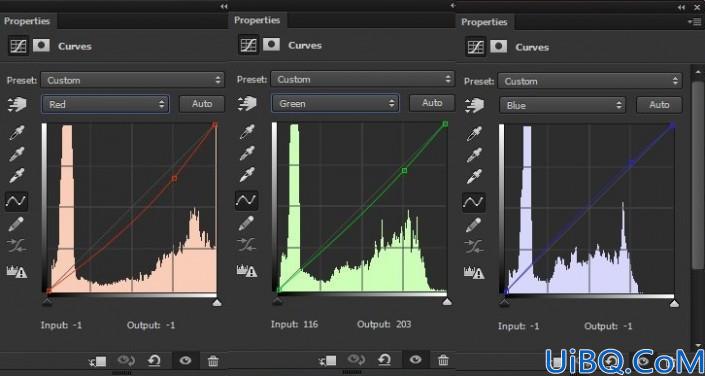Select pencil draw curve tool in Green panel
This screenshot has height=376, width=705.
pos(246,223)
